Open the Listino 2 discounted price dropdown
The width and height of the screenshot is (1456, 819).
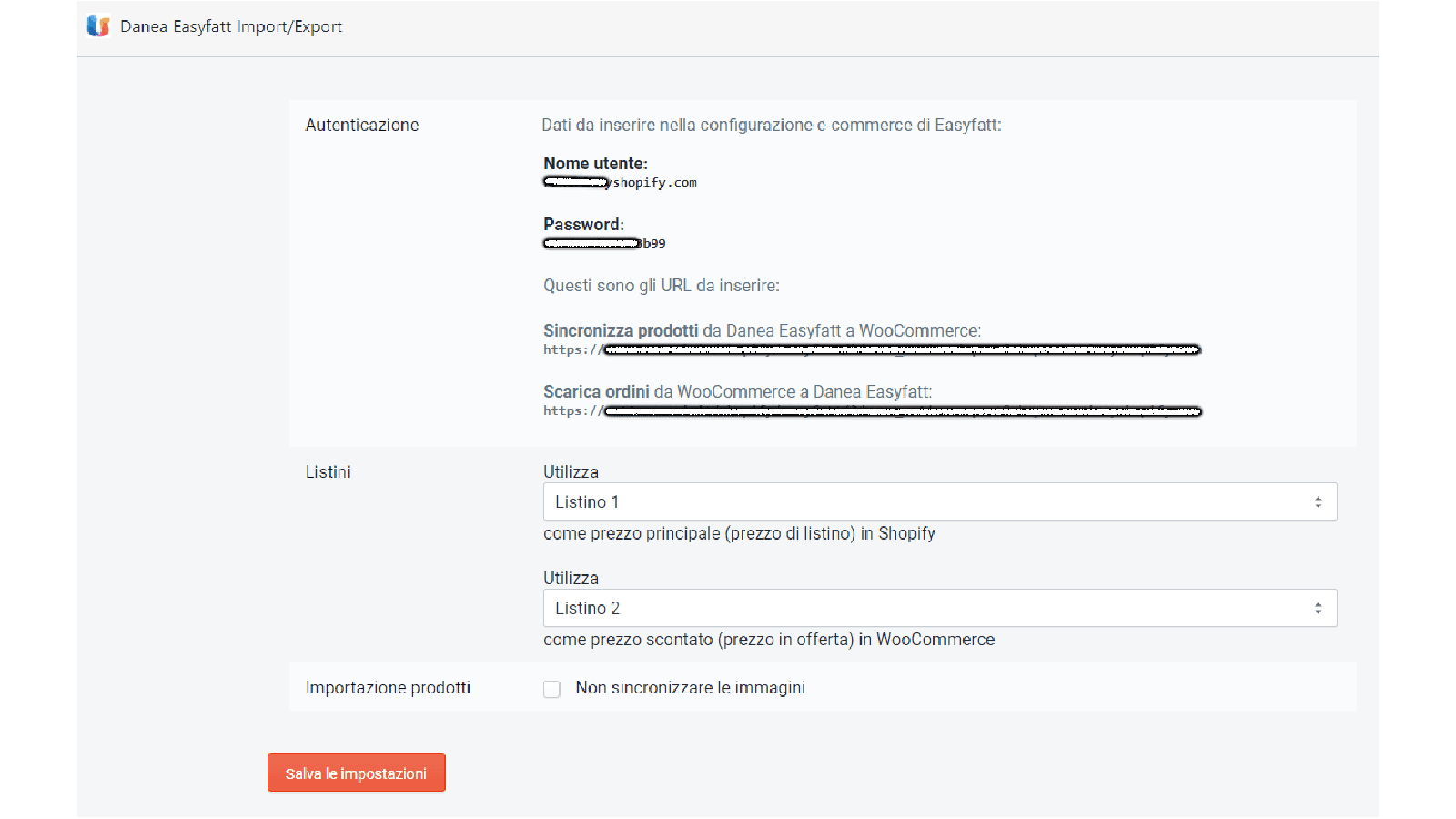coord(928,608)
